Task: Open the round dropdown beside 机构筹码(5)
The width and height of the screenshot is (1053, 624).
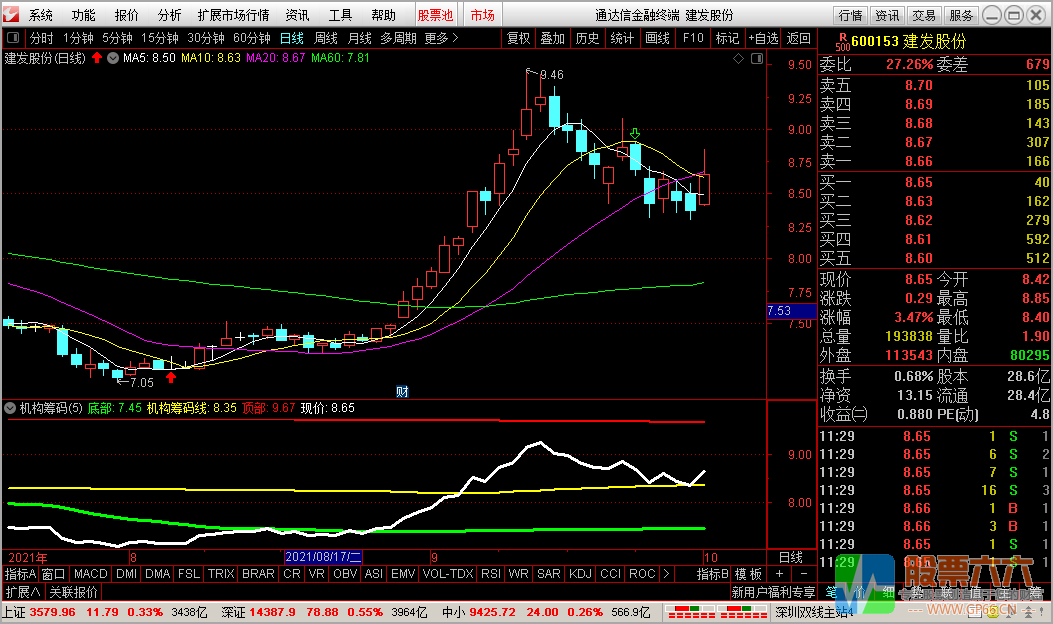Action: click(10, 408)
